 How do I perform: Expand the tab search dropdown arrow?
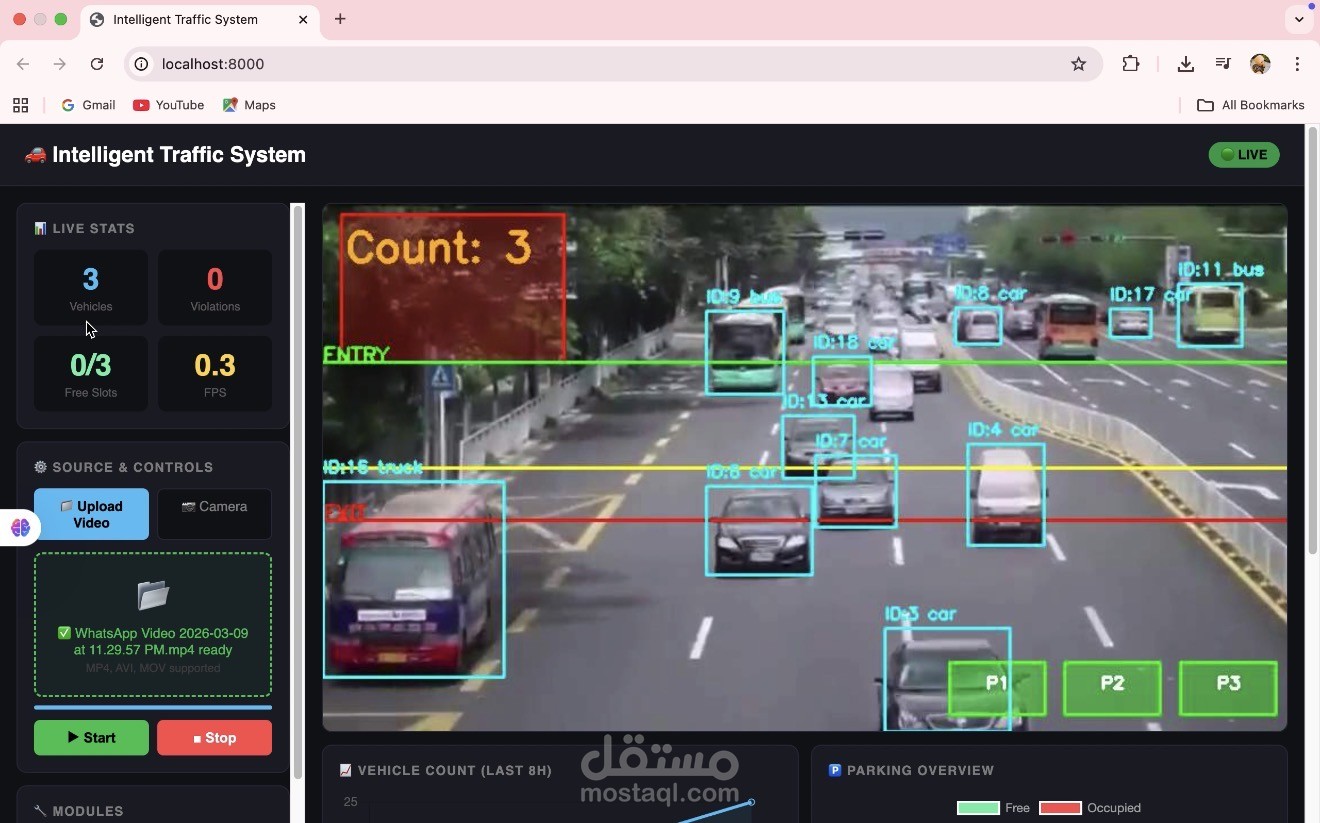click(x=1299, y=19)
